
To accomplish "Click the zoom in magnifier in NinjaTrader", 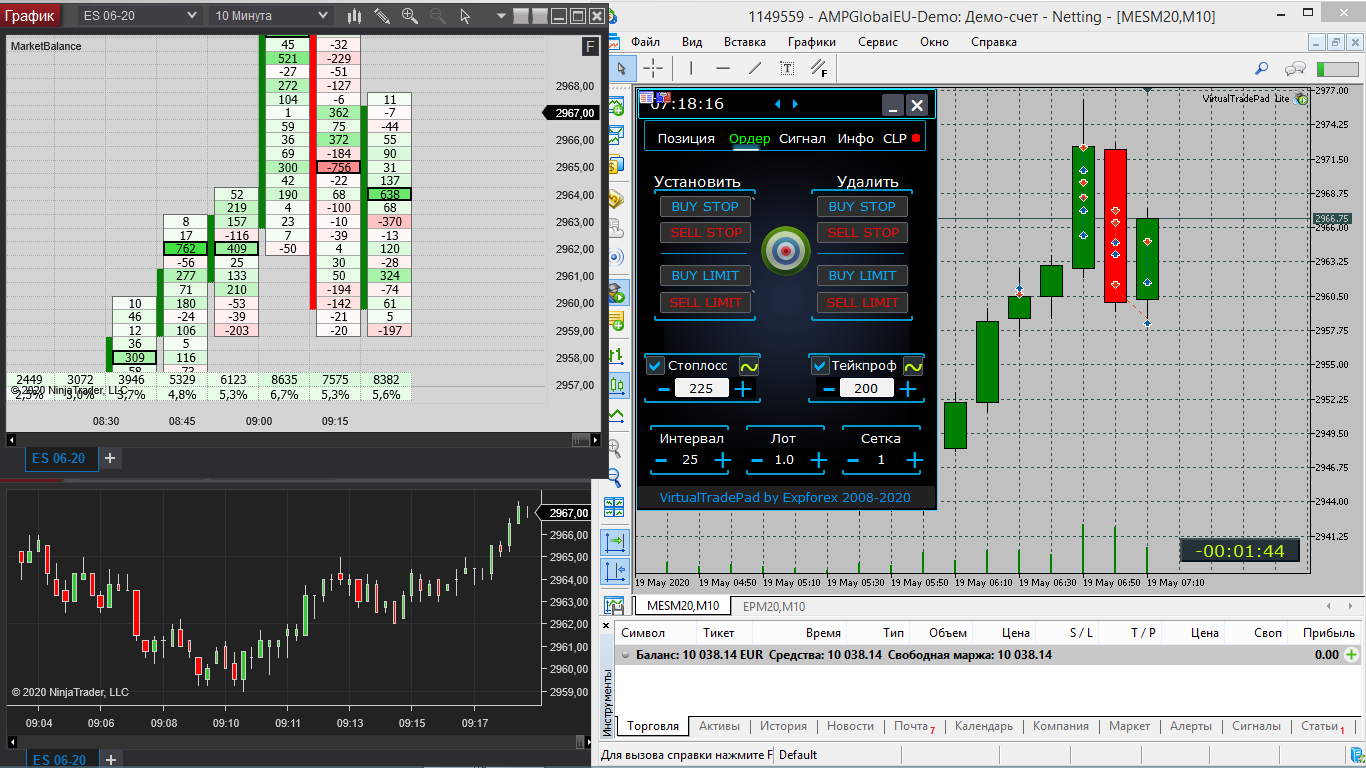I will click(x=410, y=16).
